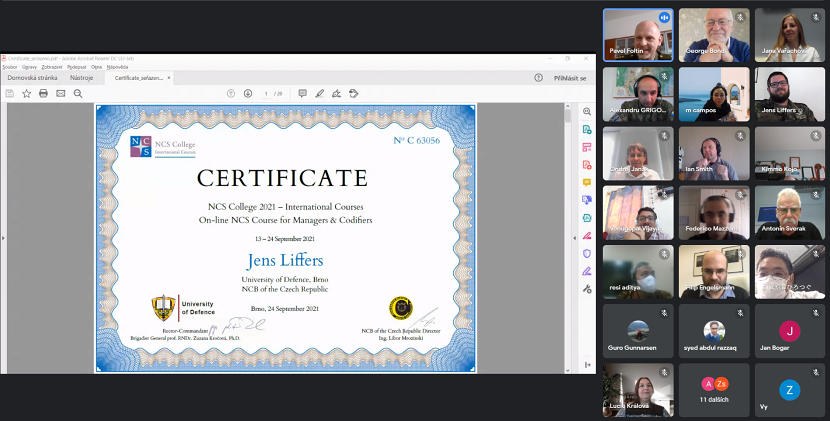
Task: Select Ian Smith's video tile
Action: click(x=714, y=154)
